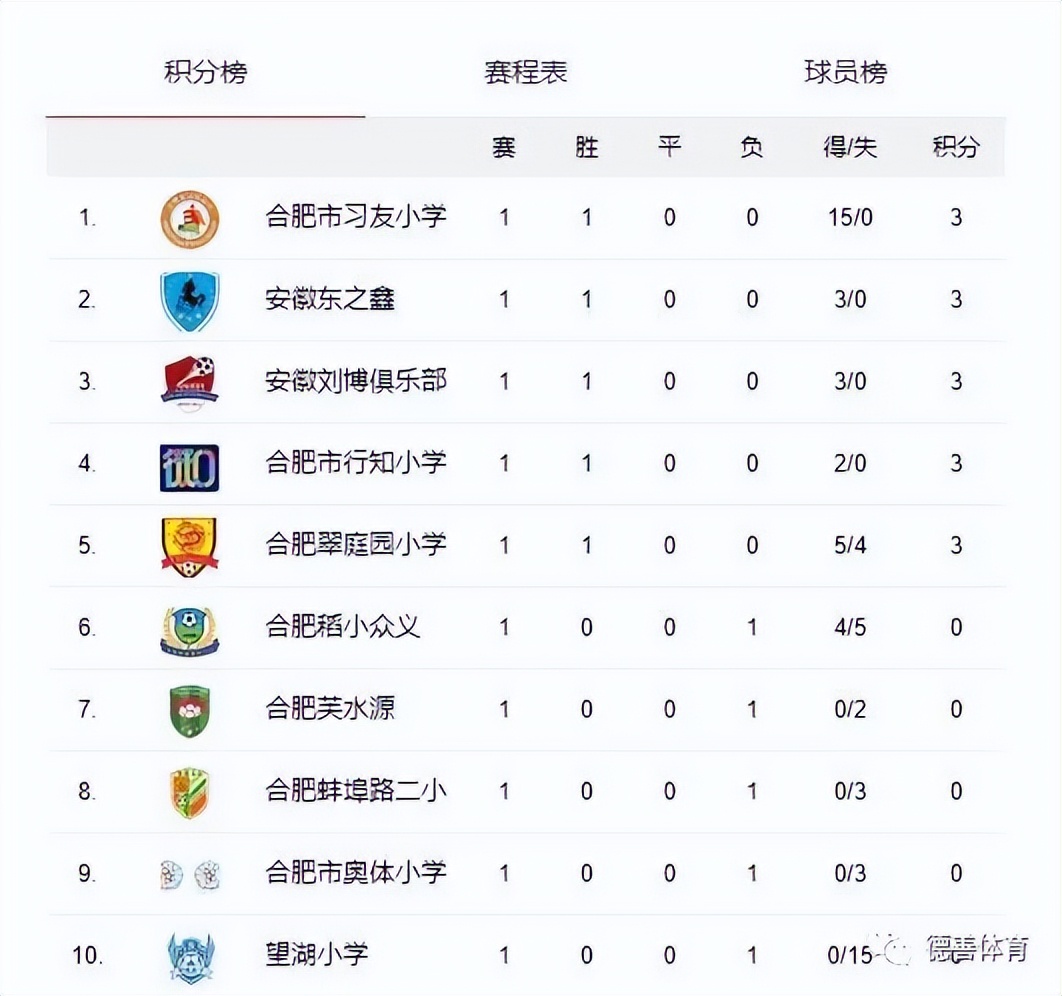Screen dimensions: 1062x996
Task: Open the 安徽刘博俱乐部 team name link
Action: coord(355,381)
